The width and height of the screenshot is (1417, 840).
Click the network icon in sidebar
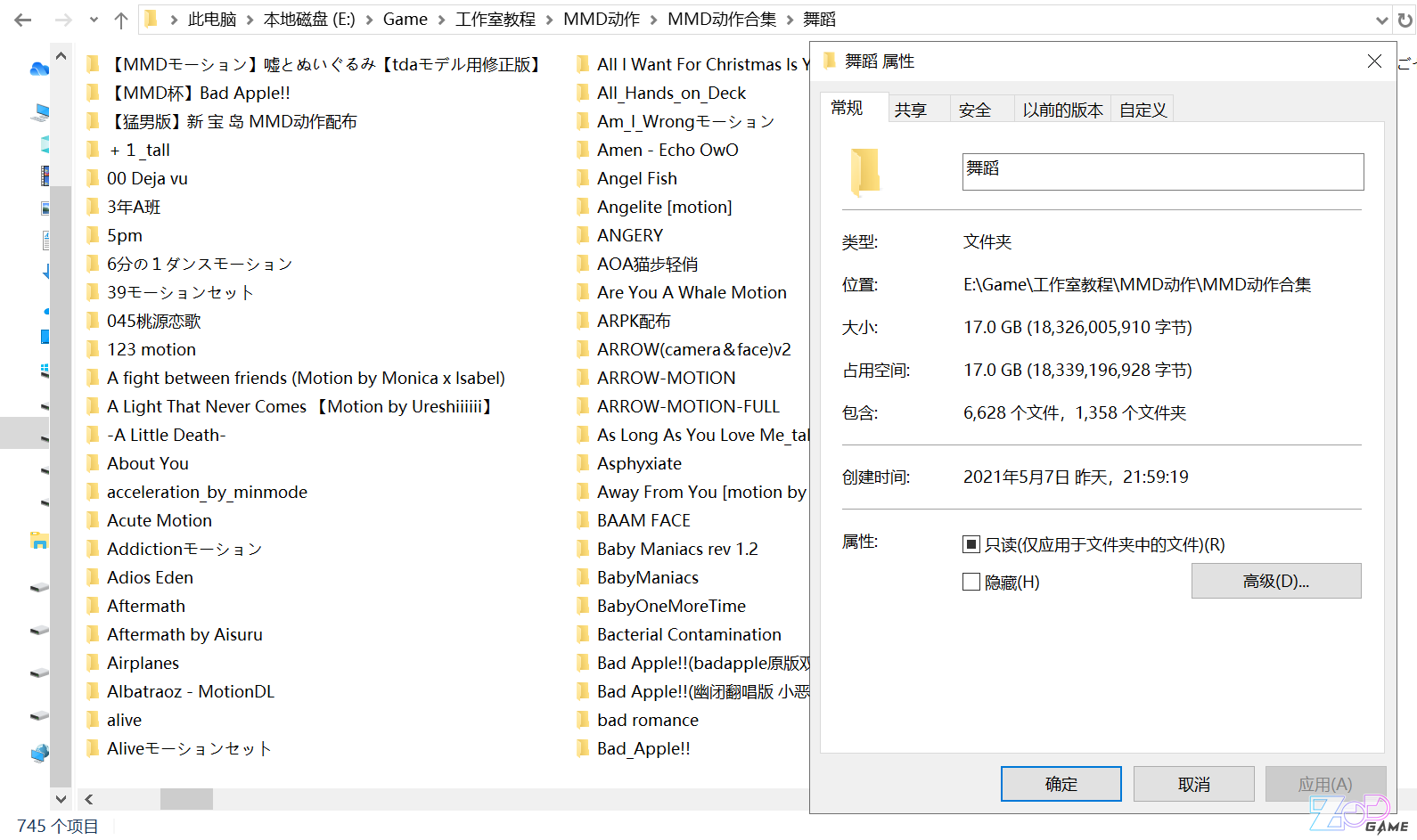click(x=39, y=754)
